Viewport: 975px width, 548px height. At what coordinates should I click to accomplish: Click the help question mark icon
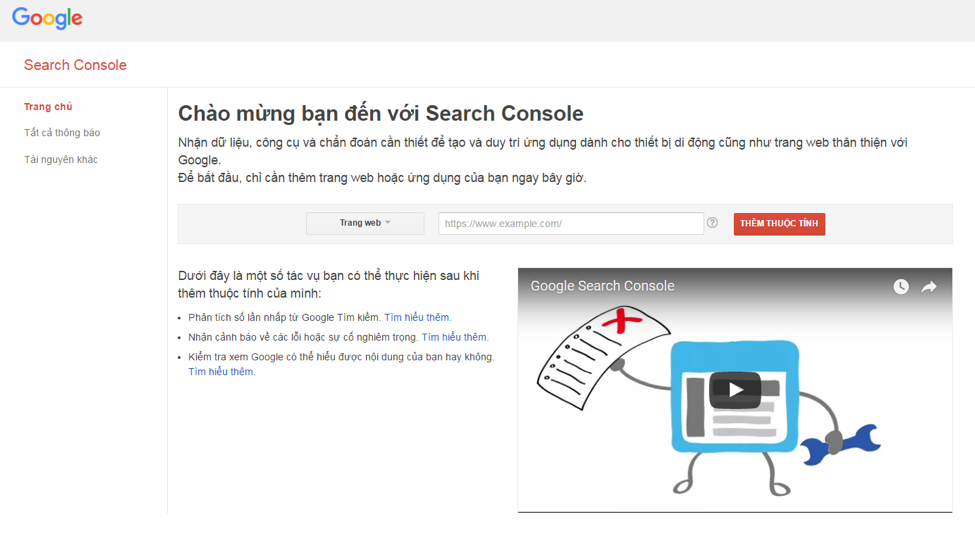tap(712, 223)
